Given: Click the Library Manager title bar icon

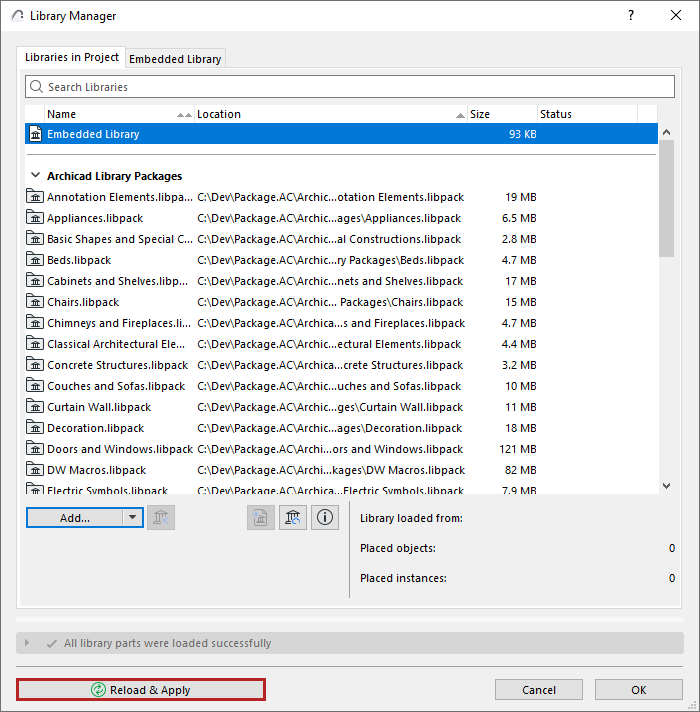Looking at the screenshot, I should tap(18, 16).
